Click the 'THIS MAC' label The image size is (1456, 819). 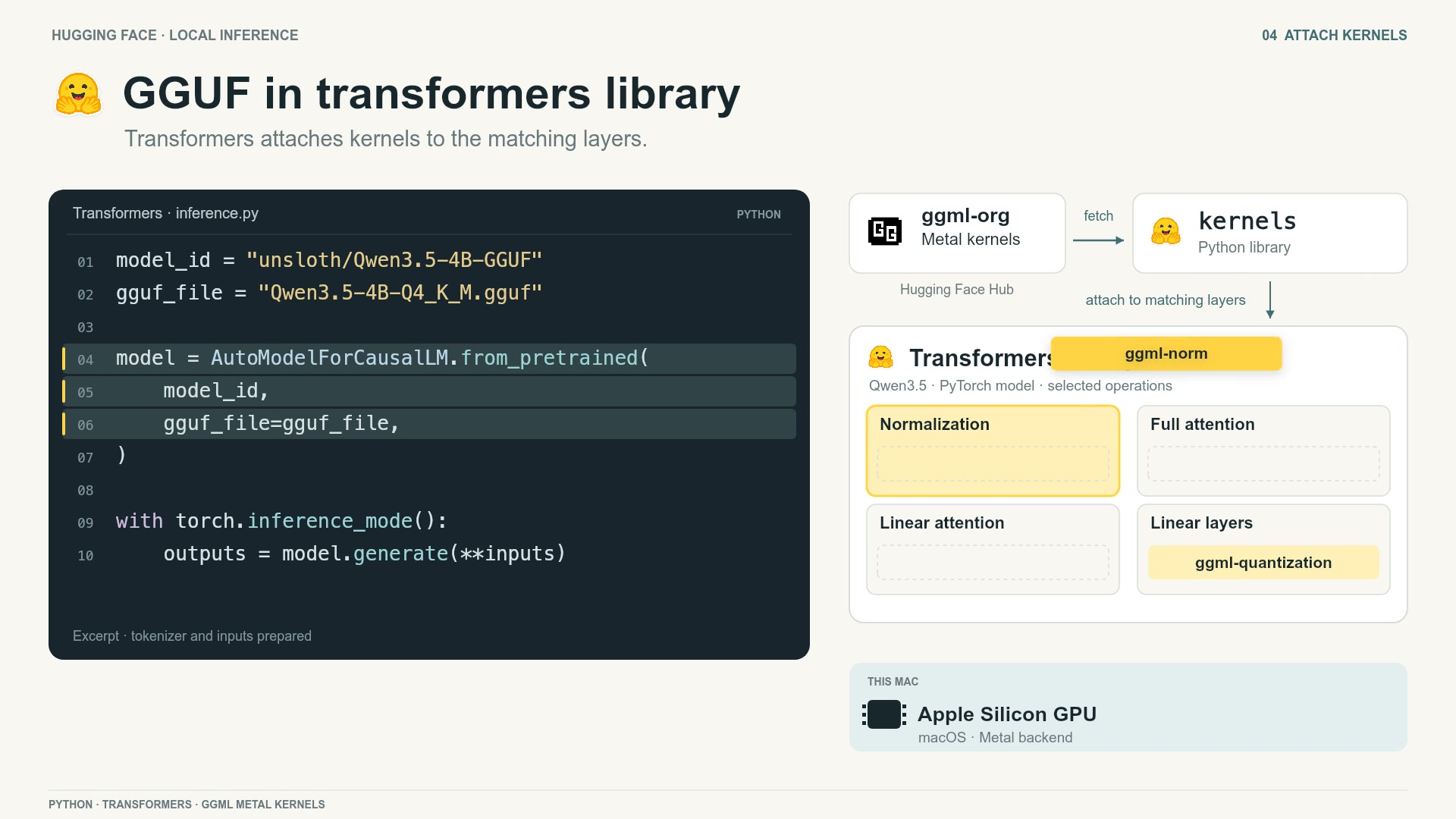(893, 682)
